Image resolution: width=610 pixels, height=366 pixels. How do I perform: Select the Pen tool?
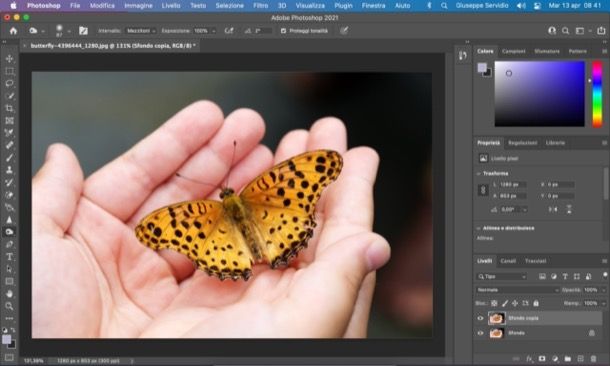(9, 244)
